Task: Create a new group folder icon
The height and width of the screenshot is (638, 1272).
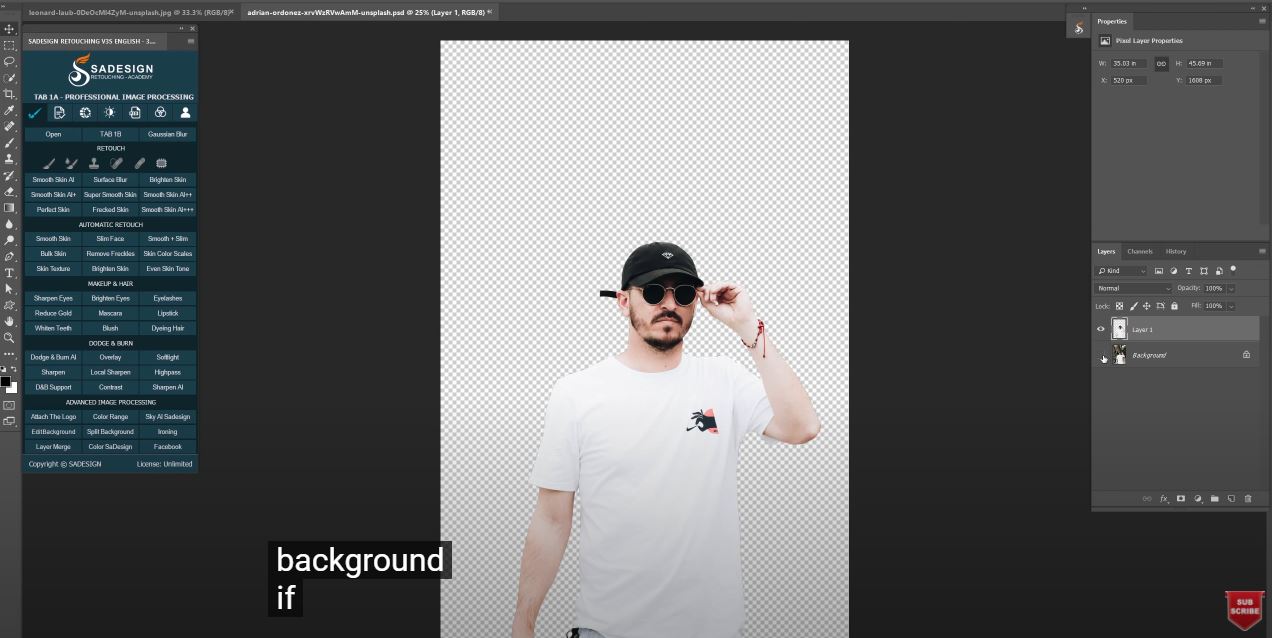Action: click(1214, 498)
